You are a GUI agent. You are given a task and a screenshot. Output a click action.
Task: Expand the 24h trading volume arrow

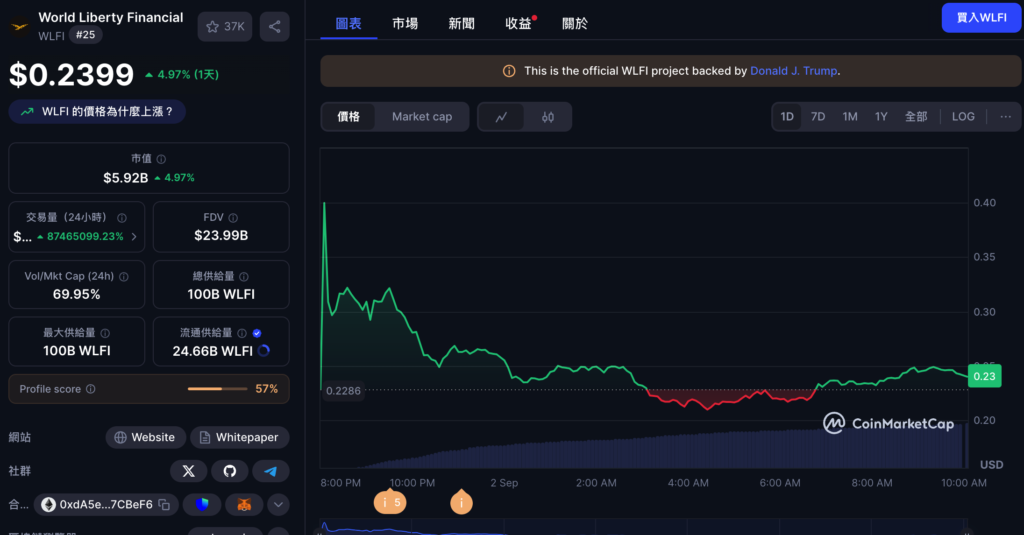pos(134,237)
